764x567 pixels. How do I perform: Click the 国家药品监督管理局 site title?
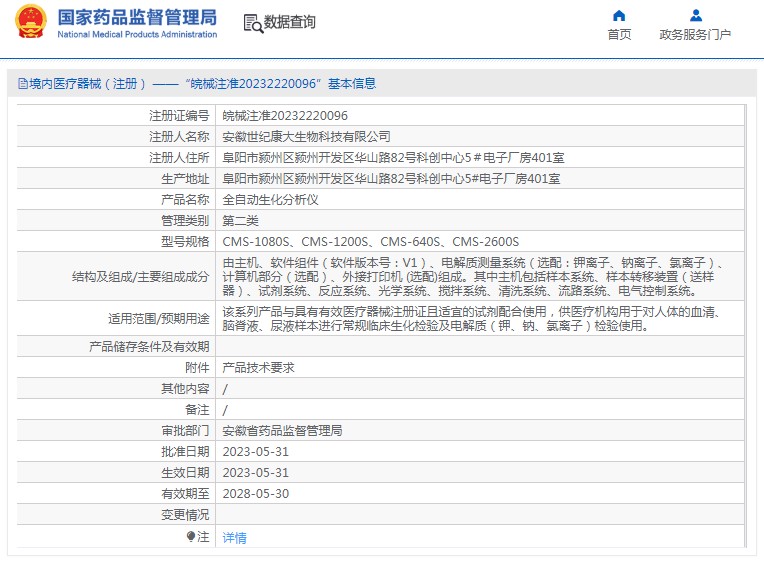click(x=136, y=17)
